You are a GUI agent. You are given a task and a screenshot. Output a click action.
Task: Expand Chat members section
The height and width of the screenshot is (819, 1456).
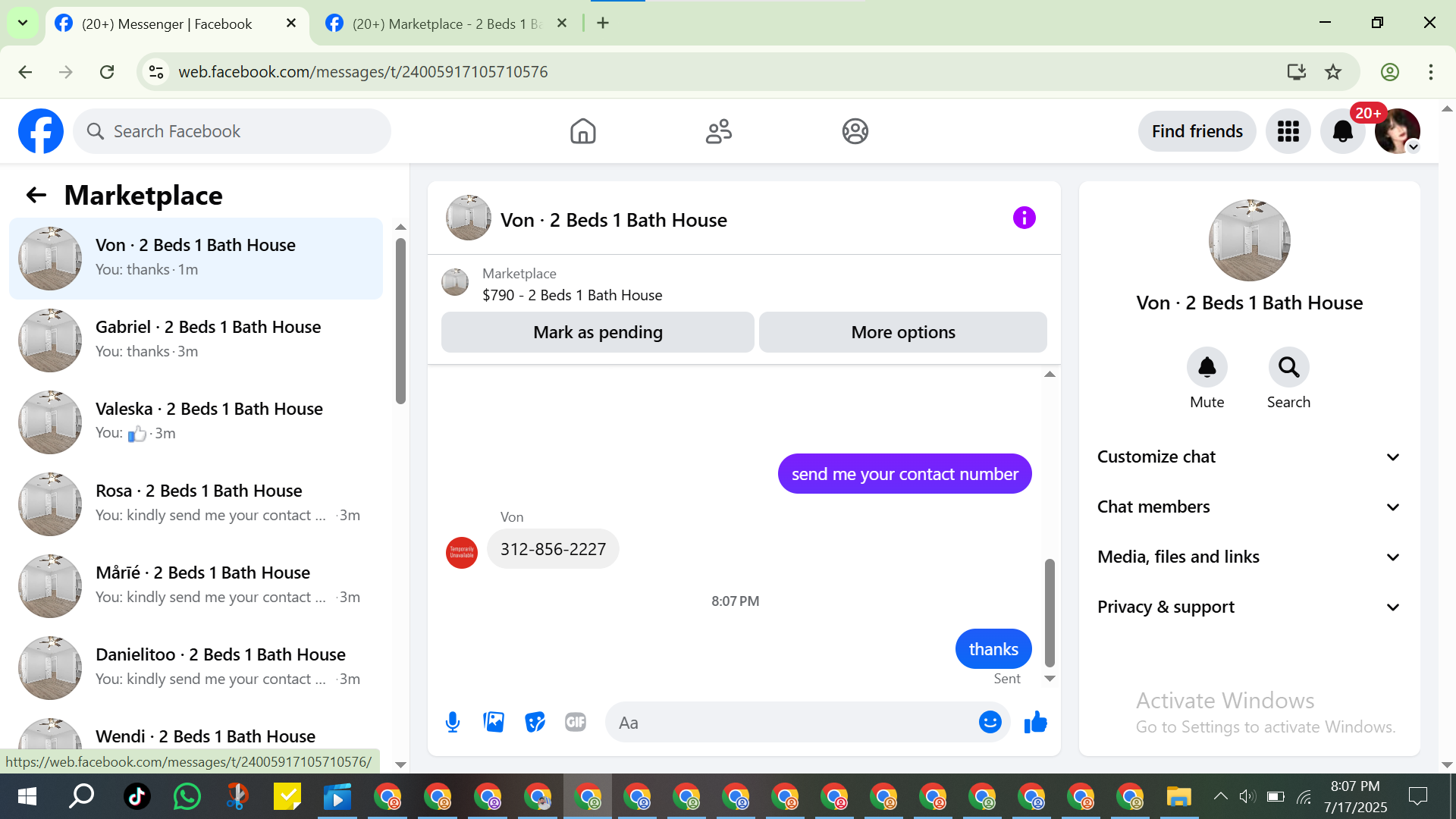click(1247, 507)
